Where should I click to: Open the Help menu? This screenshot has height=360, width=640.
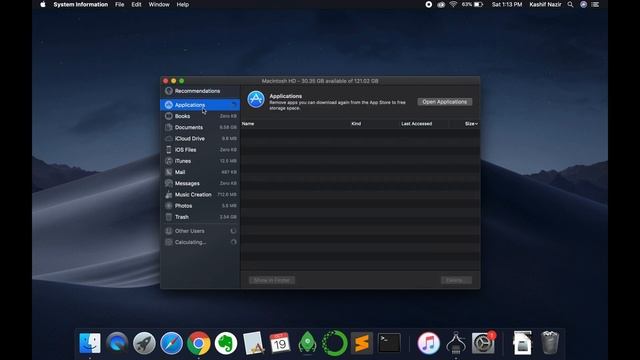pos(182,4)
